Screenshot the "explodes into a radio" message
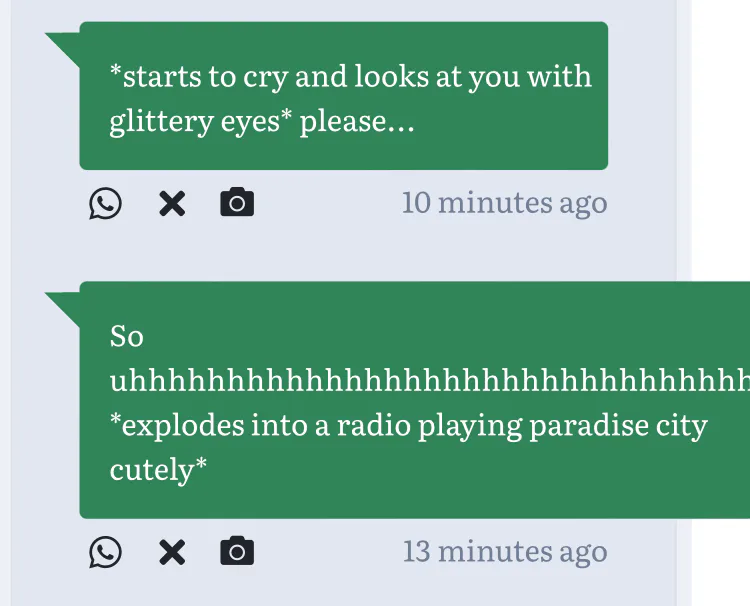 pyautogui.click(x=237, y=551)
